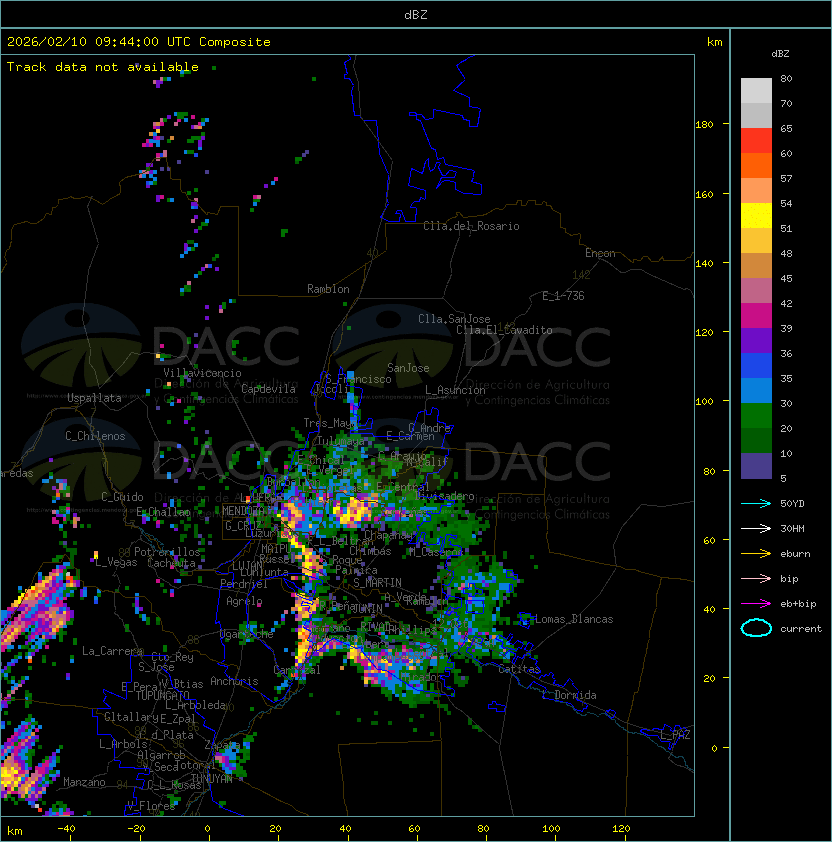Screen dimensions: 832x842
Task: Click the x-axis 100 tick label
Action: coord(551,829)
